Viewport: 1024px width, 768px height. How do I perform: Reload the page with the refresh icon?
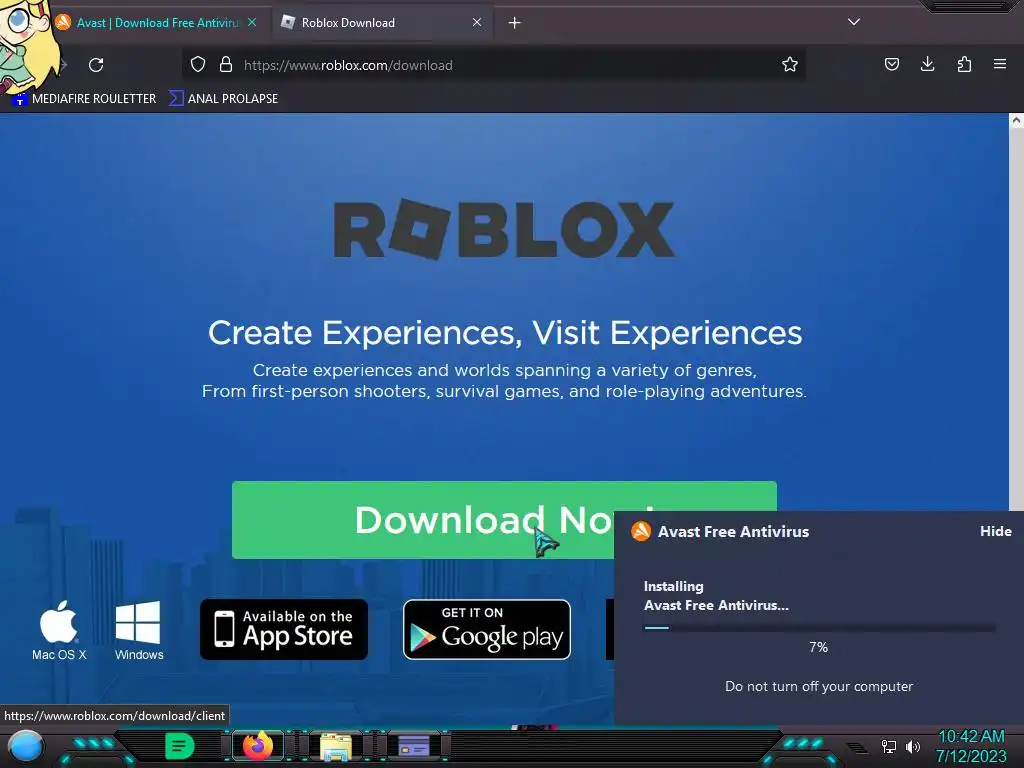point(96,65)
